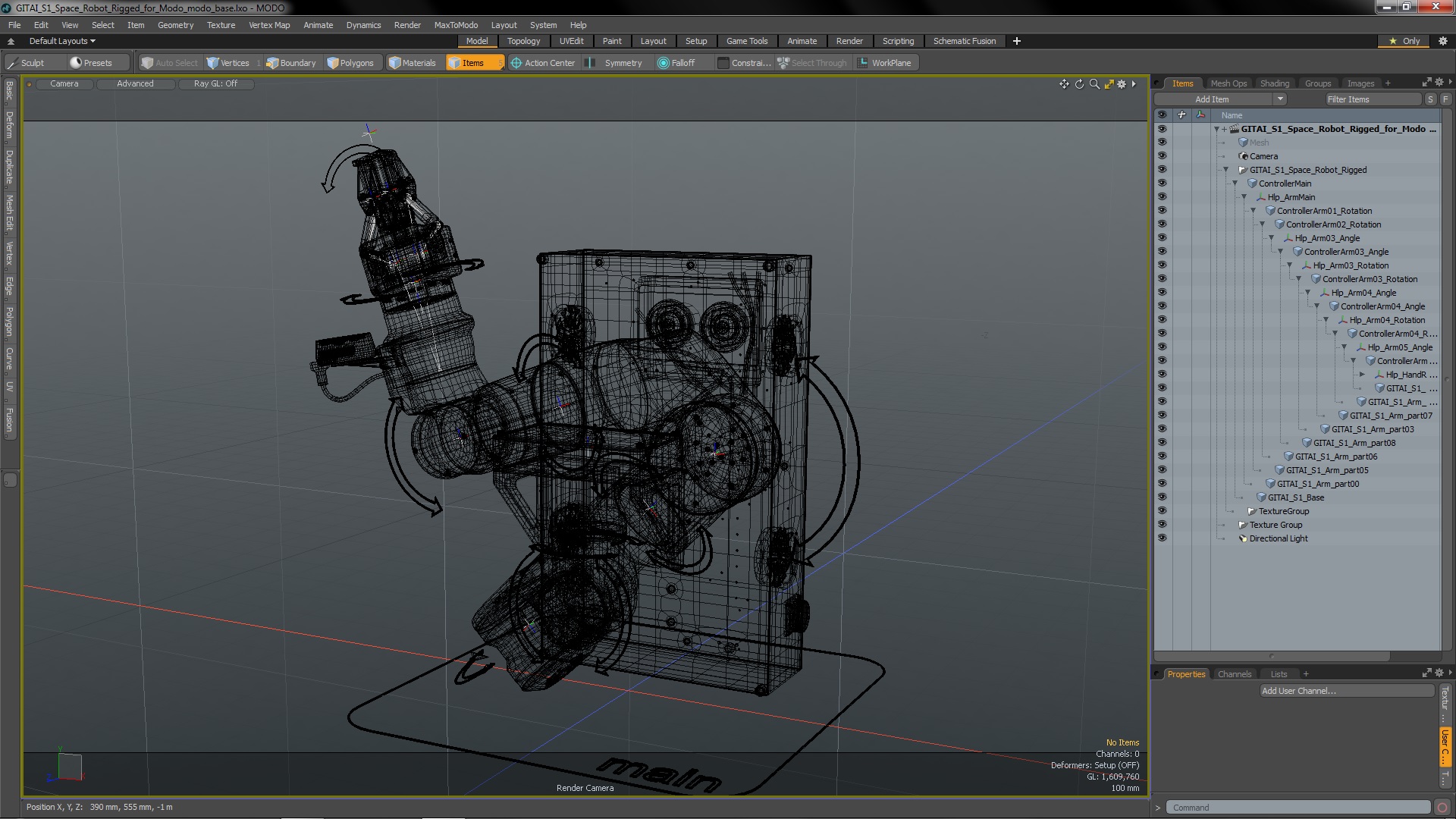The width and height of the screenshot is (1456, 819).
Task: Switch to Boundary selection mode
Action: (x=291, y=63)
